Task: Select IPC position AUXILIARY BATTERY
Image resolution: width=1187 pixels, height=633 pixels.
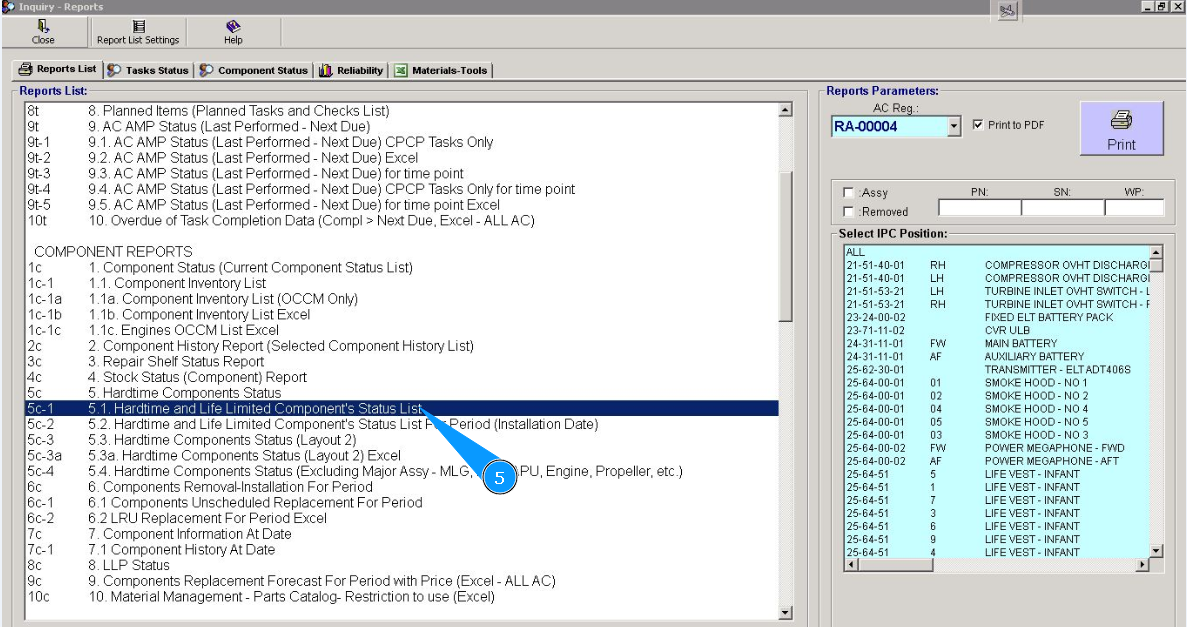Action: (998, 357)
